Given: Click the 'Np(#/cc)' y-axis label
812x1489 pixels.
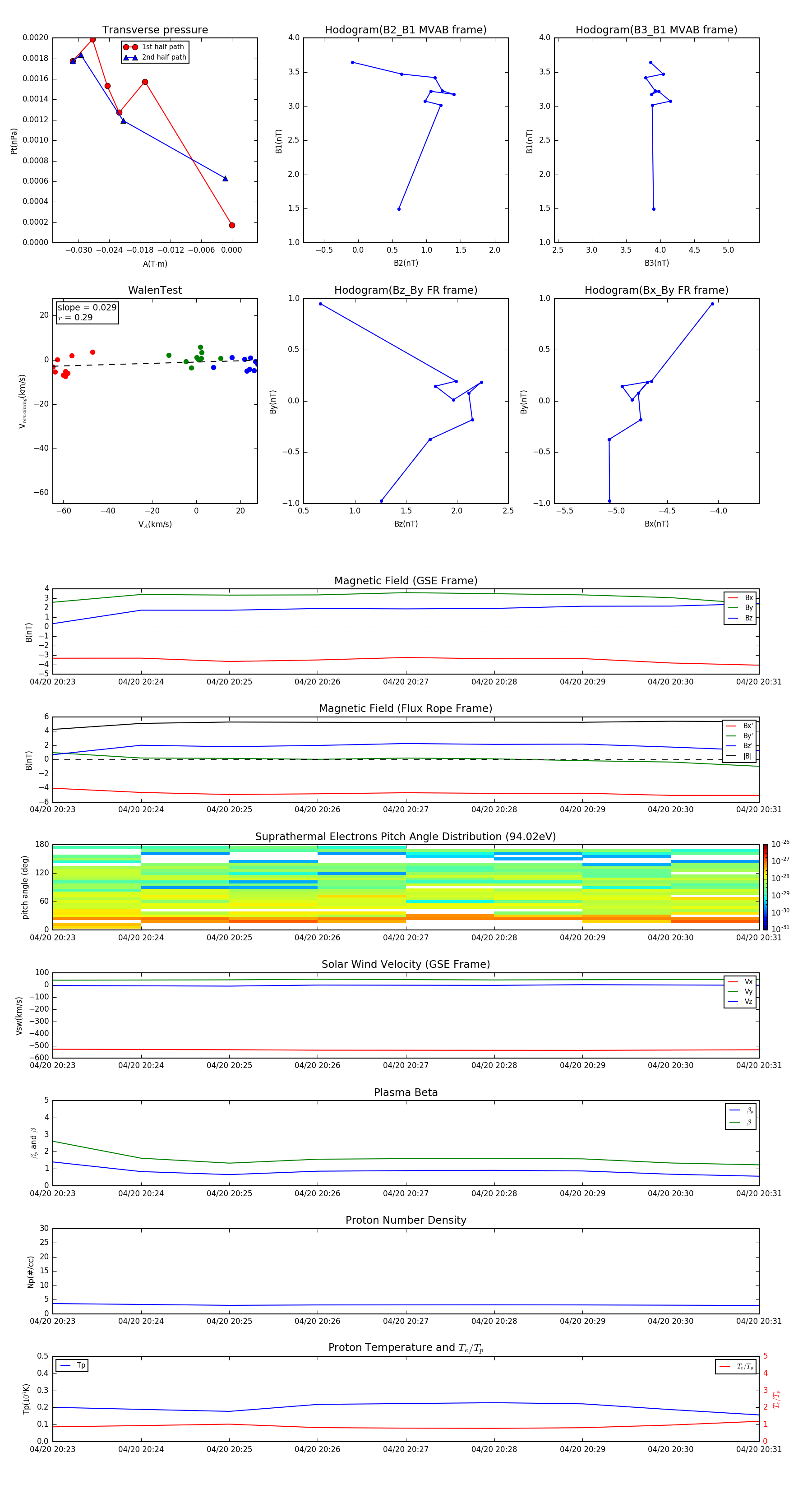Looking at the screenshot, I should pyautogui.click(x=31, y=1272).
